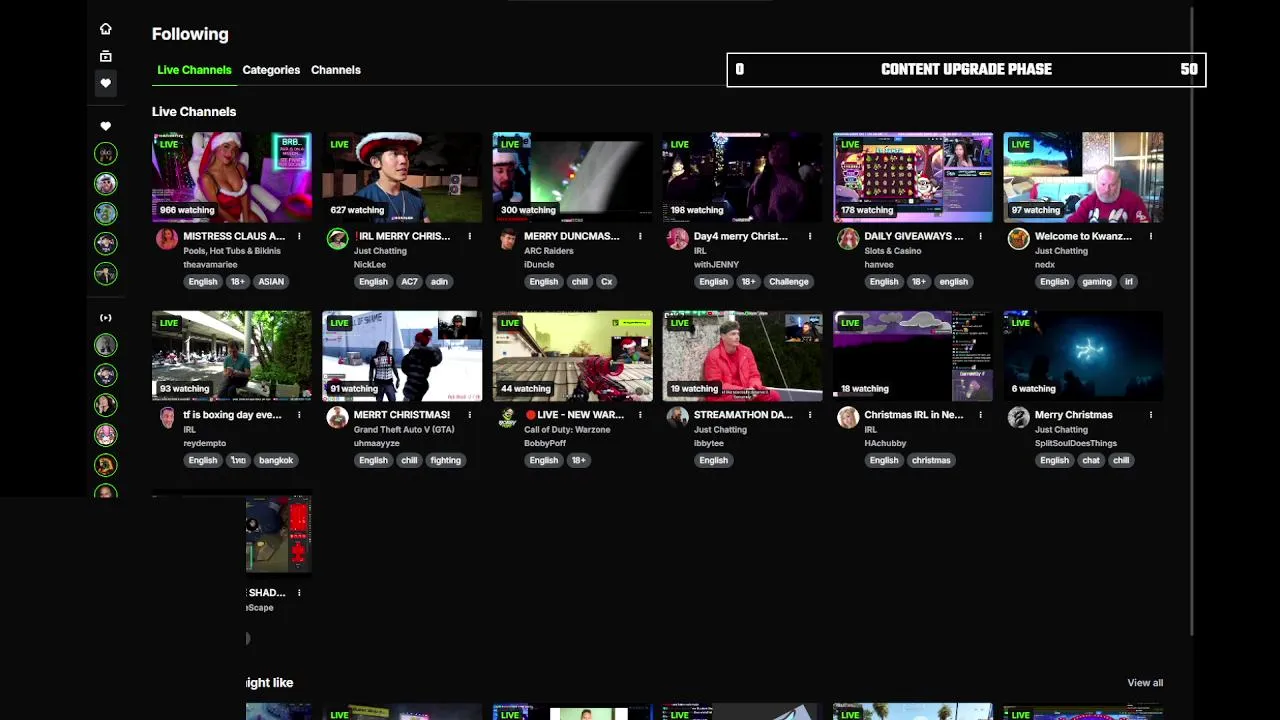Viewport: 1280px width, 720px height.
Task: Open withJENNY's avatar on Day4 merry Christ card
Action: pyautogui.click(x=678, y=238)
